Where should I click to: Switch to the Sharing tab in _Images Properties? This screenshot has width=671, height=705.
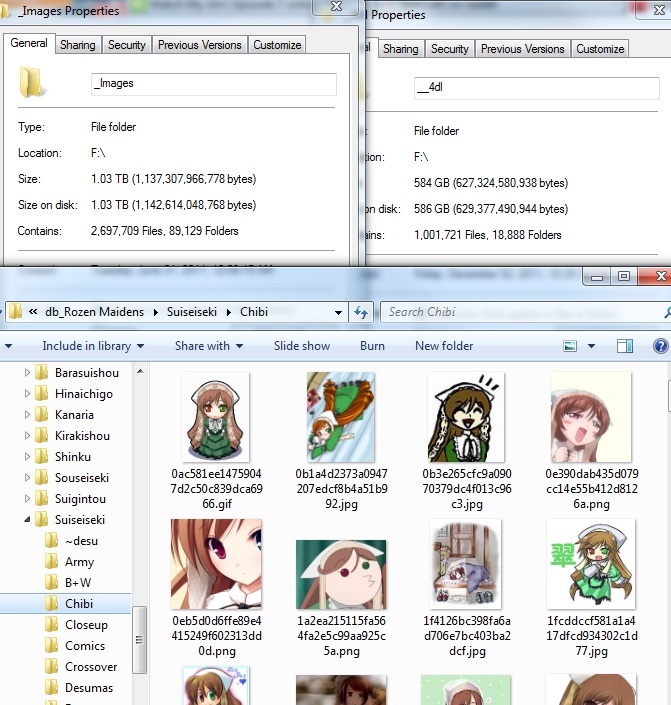77,45
